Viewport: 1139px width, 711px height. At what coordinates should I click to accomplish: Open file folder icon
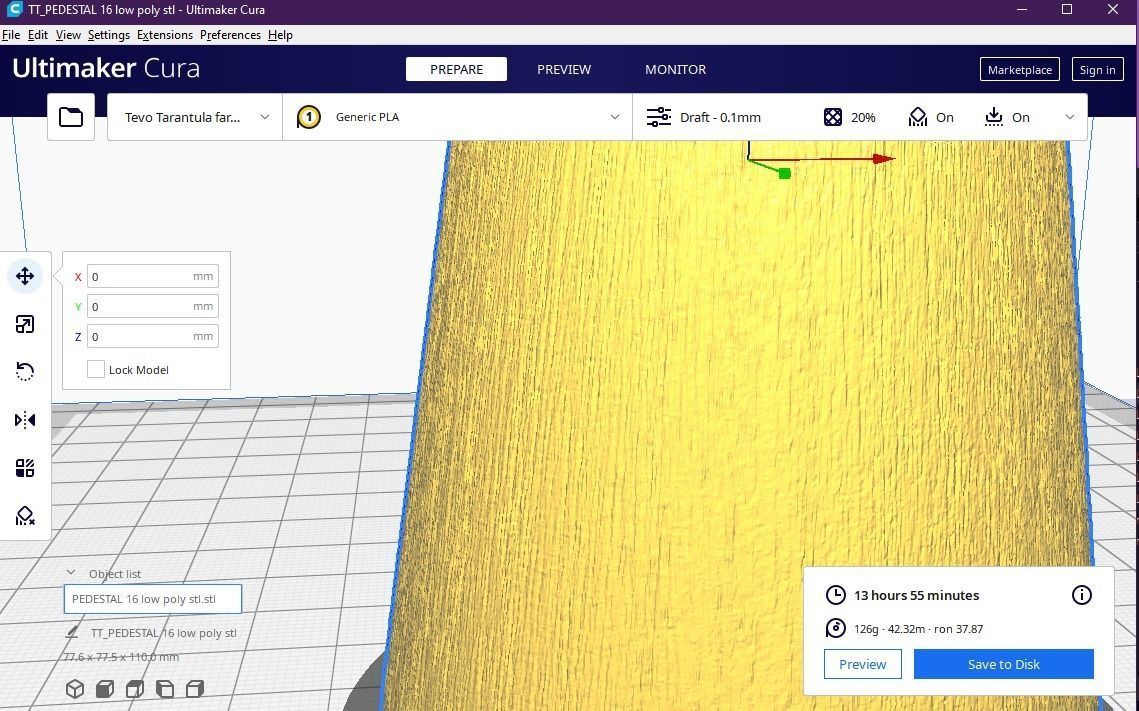tap(70, 117)
